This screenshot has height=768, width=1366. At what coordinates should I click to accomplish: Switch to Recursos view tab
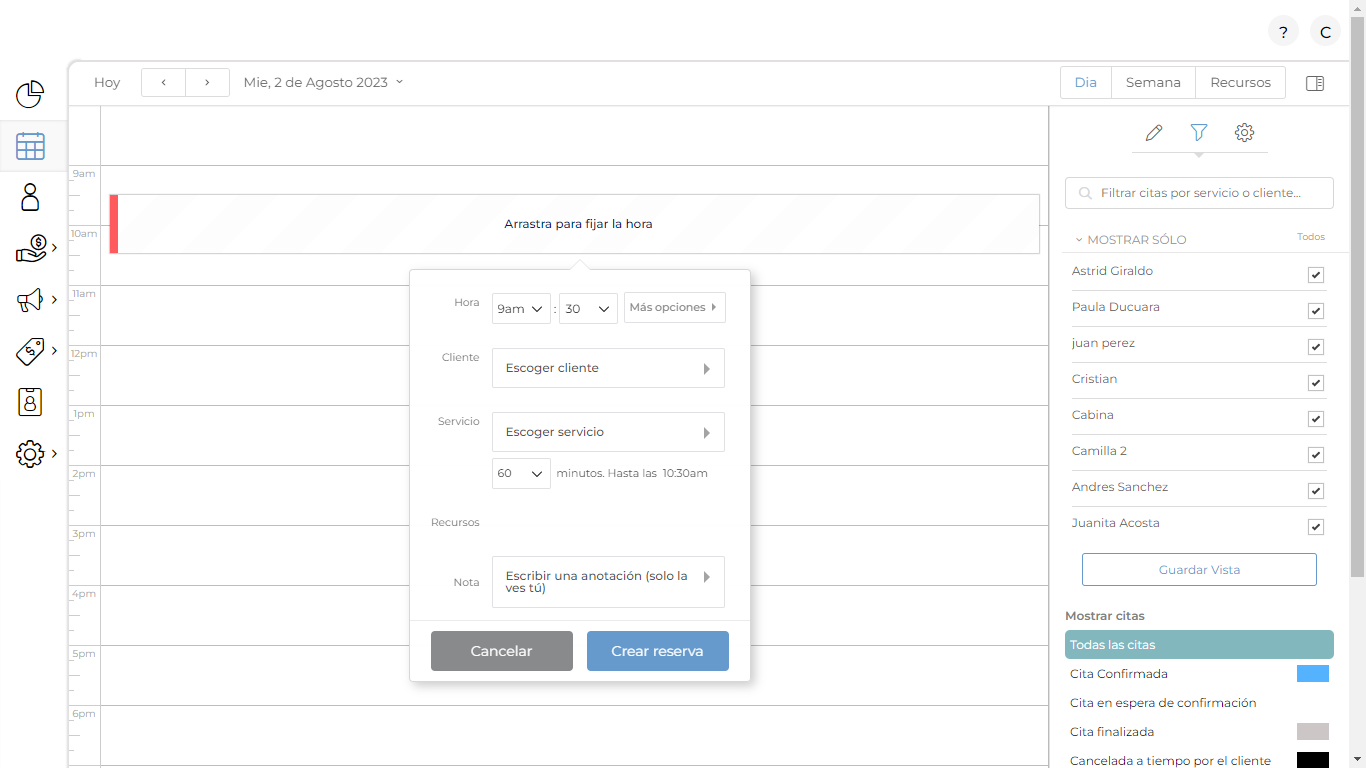point(1240,83)
